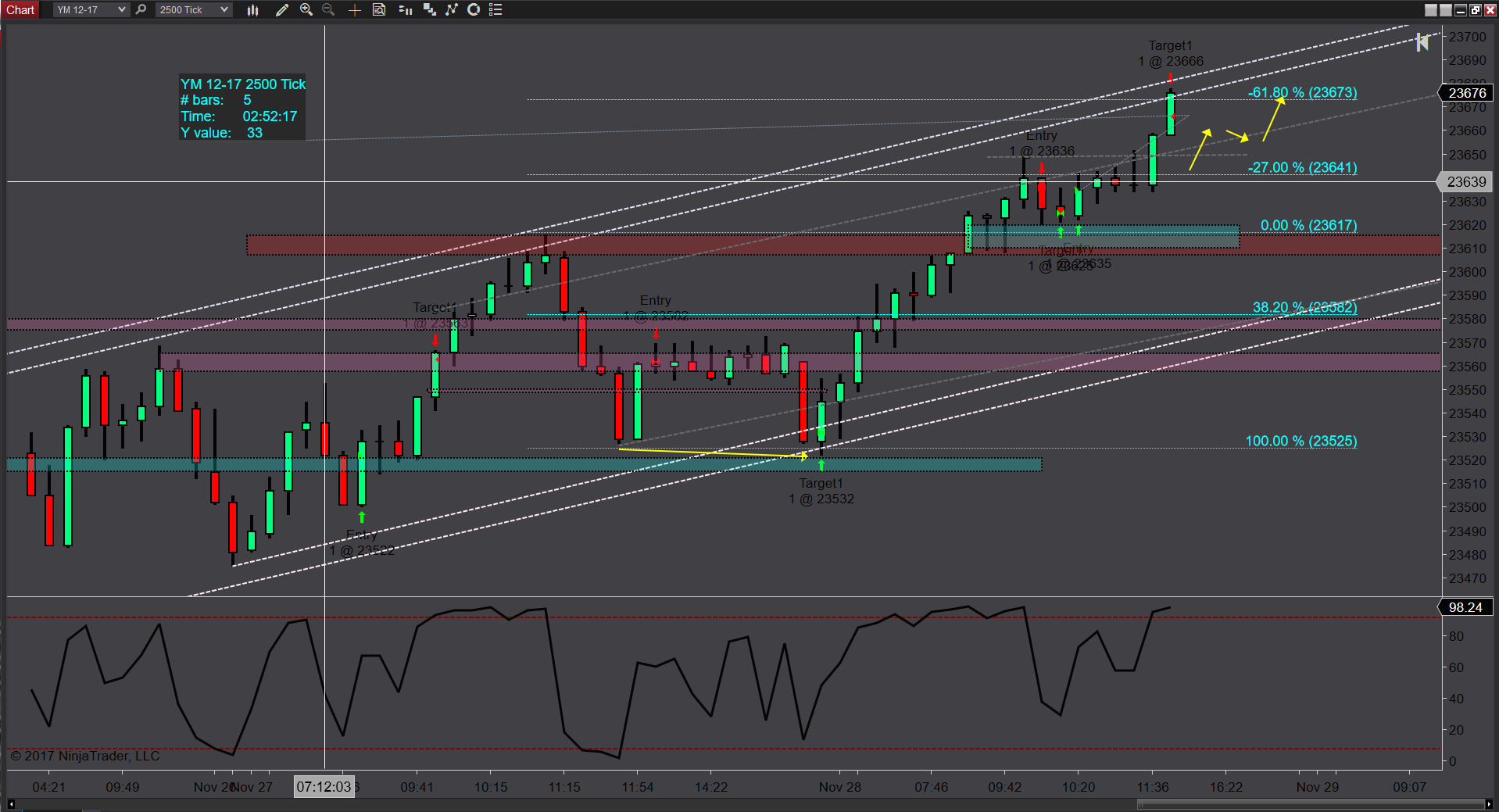The height and width of the screenshot is (812, 1499).
Task: Click the Target1 1 @ 23532 label
Action: [821, 491]
